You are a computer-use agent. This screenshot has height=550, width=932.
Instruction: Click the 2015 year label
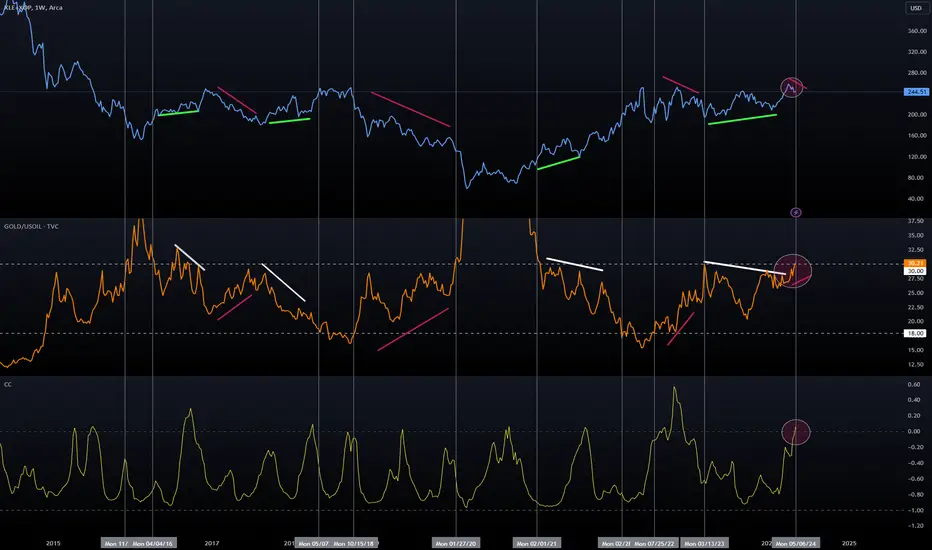[x=53, y=543]
